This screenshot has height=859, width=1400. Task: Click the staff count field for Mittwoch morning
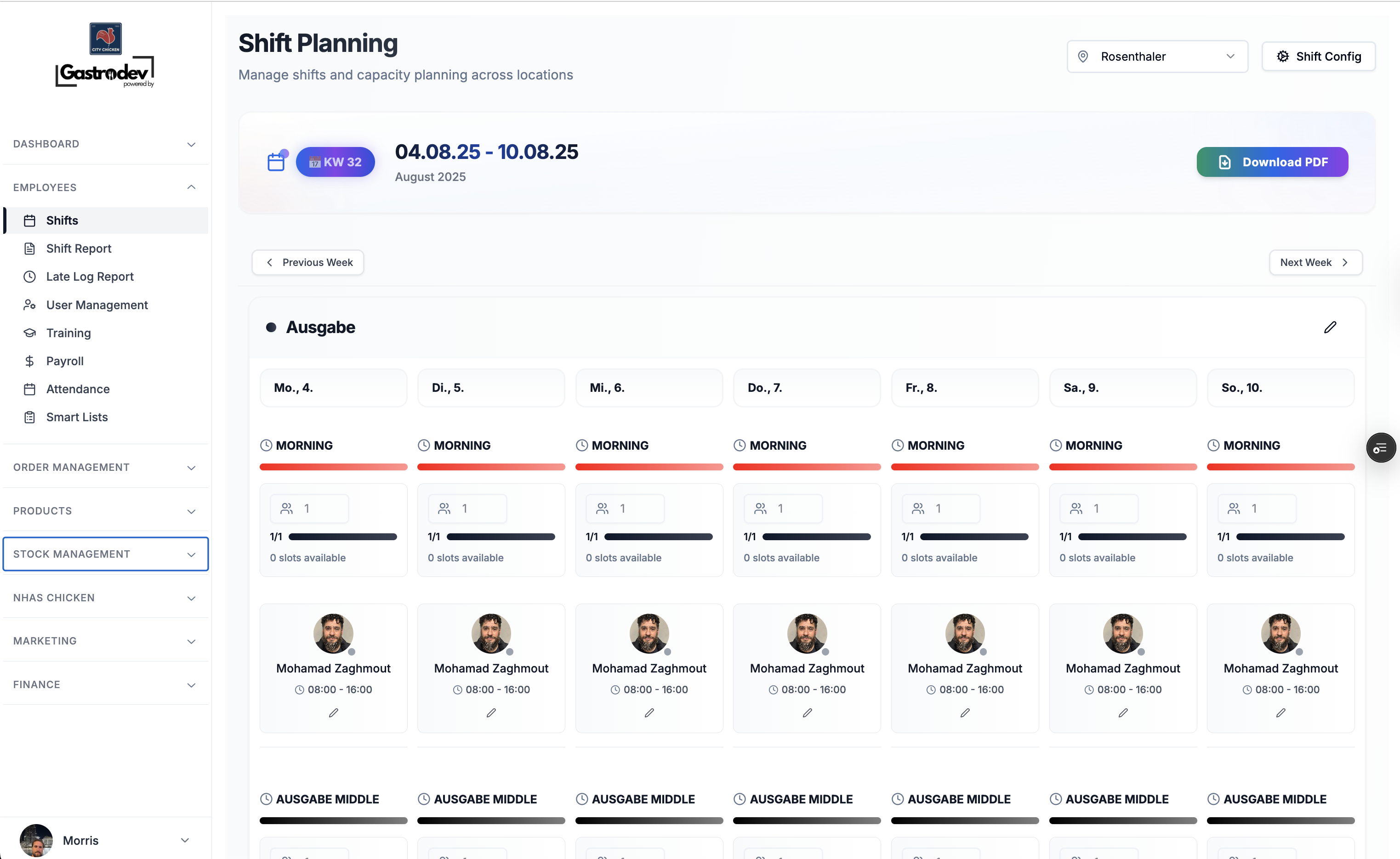[625, 509]
